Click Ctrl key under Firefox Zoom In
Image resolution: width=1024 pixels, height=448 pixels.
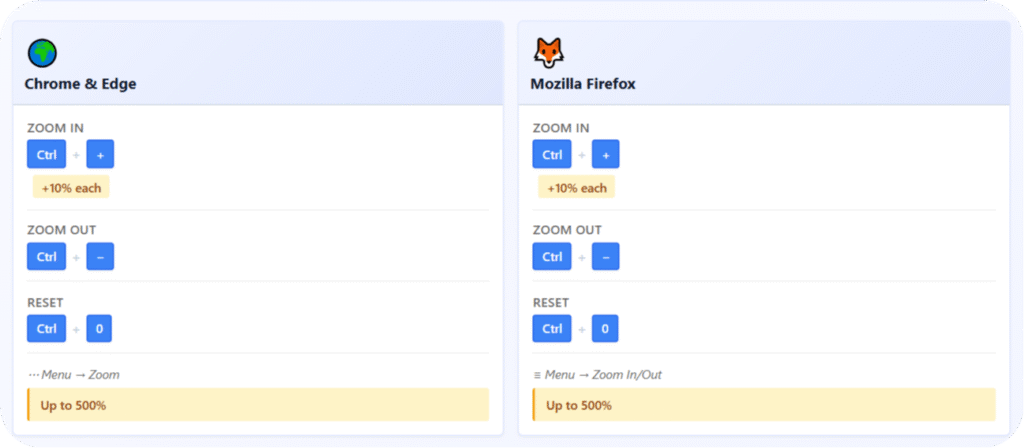click(552, 155)
